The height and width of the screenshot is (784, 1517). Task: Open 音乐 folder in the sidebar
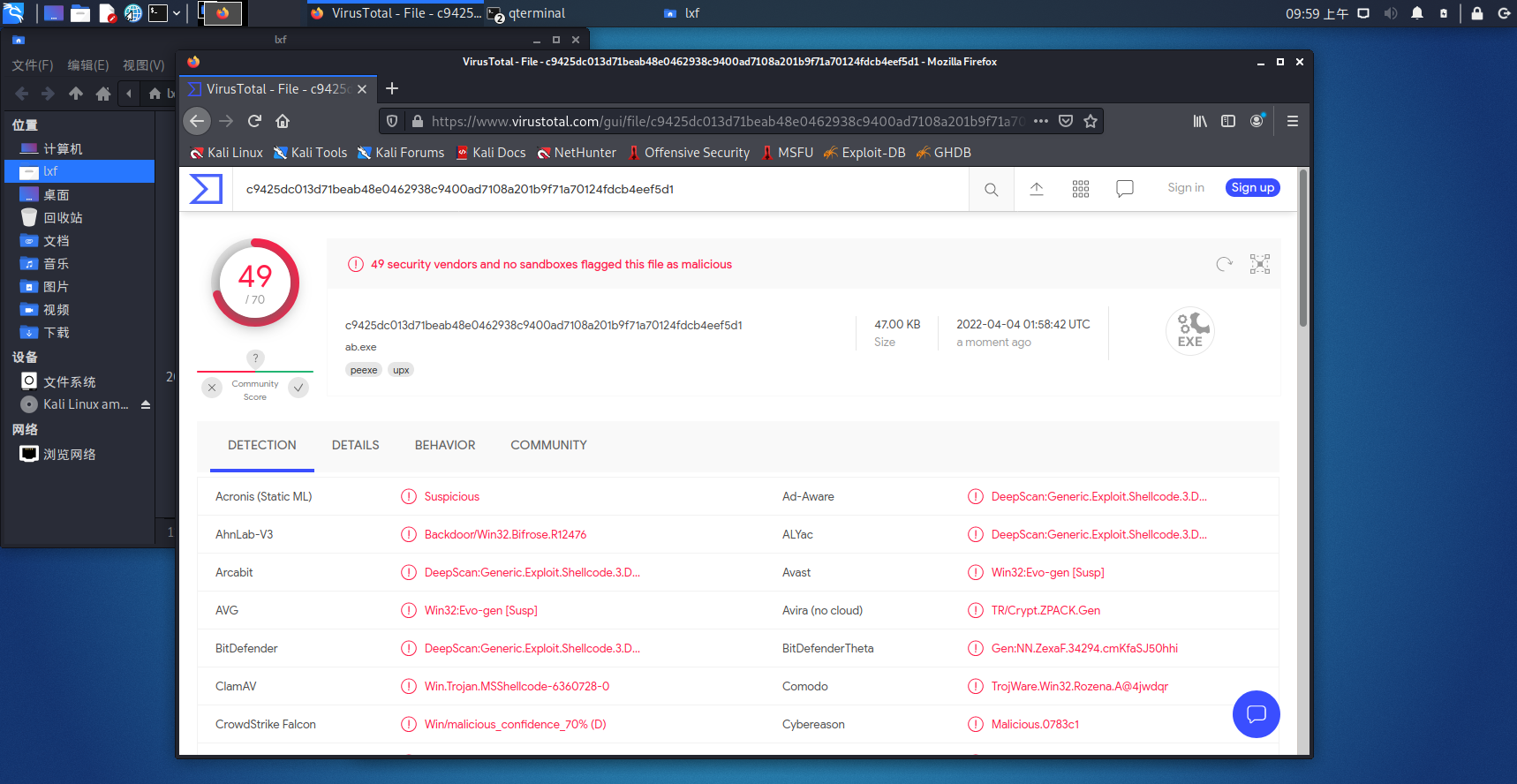[79, 263]
